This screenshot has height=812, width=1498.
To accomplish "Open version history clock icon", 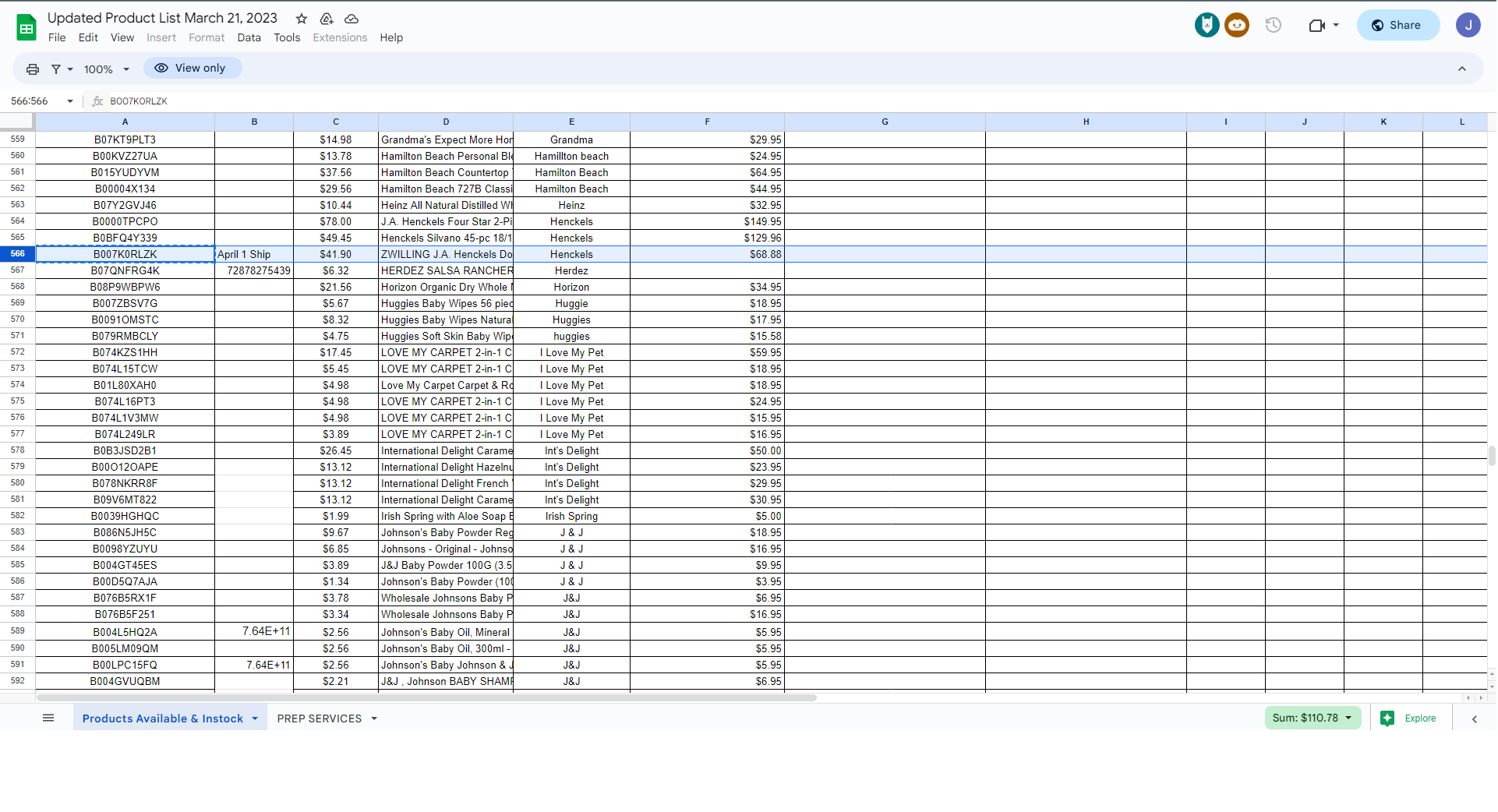I will (x=1274, y=25).
